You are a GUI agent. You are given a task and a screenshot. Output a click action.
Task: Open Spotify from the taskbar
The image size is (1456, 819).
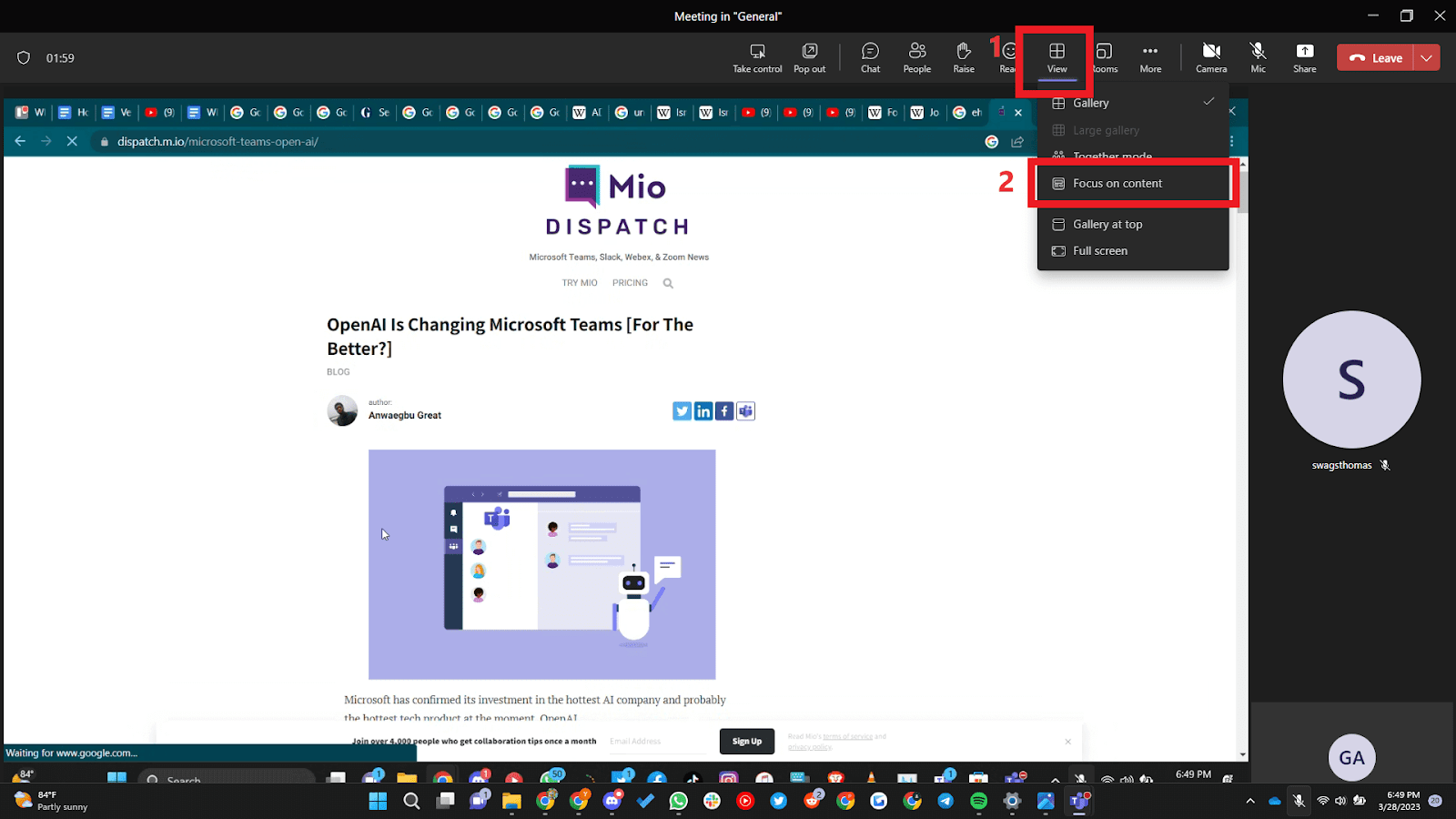[x=978, y=801]
